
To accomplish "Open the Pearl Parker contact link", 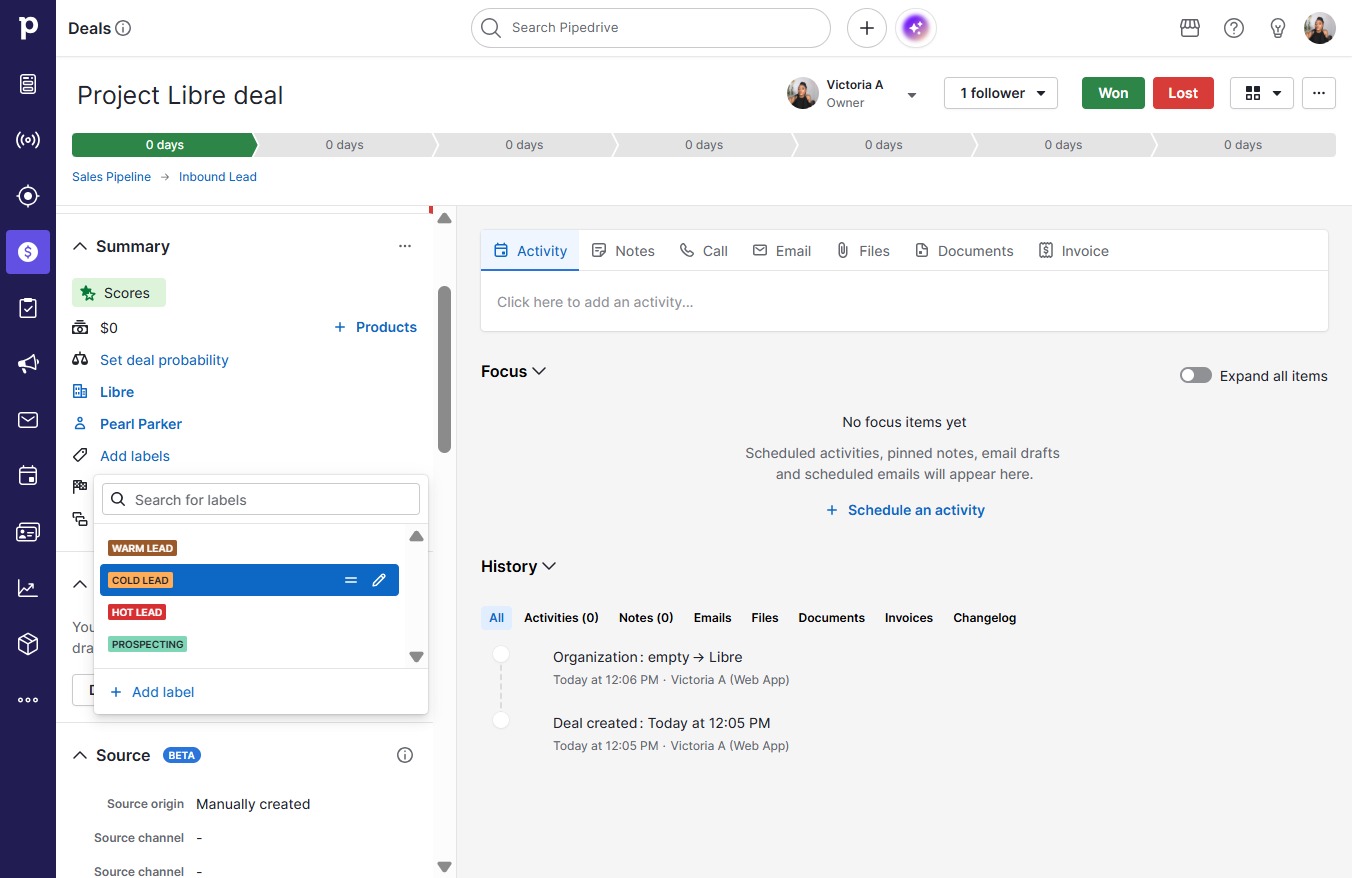I will 141,424.
